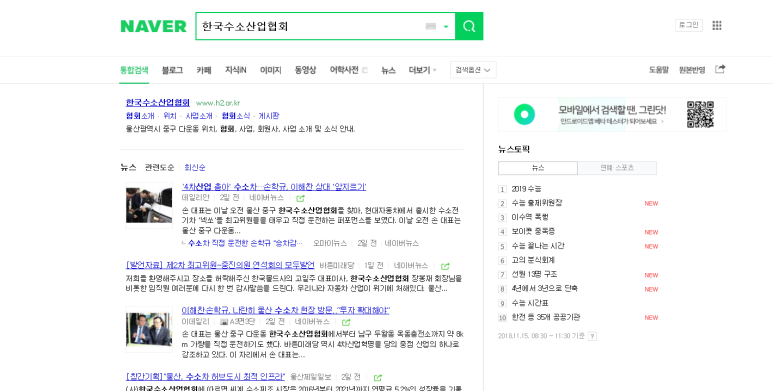773x391 pixels.
Task: Focus the search input field
Action: (x=311, y=26)
